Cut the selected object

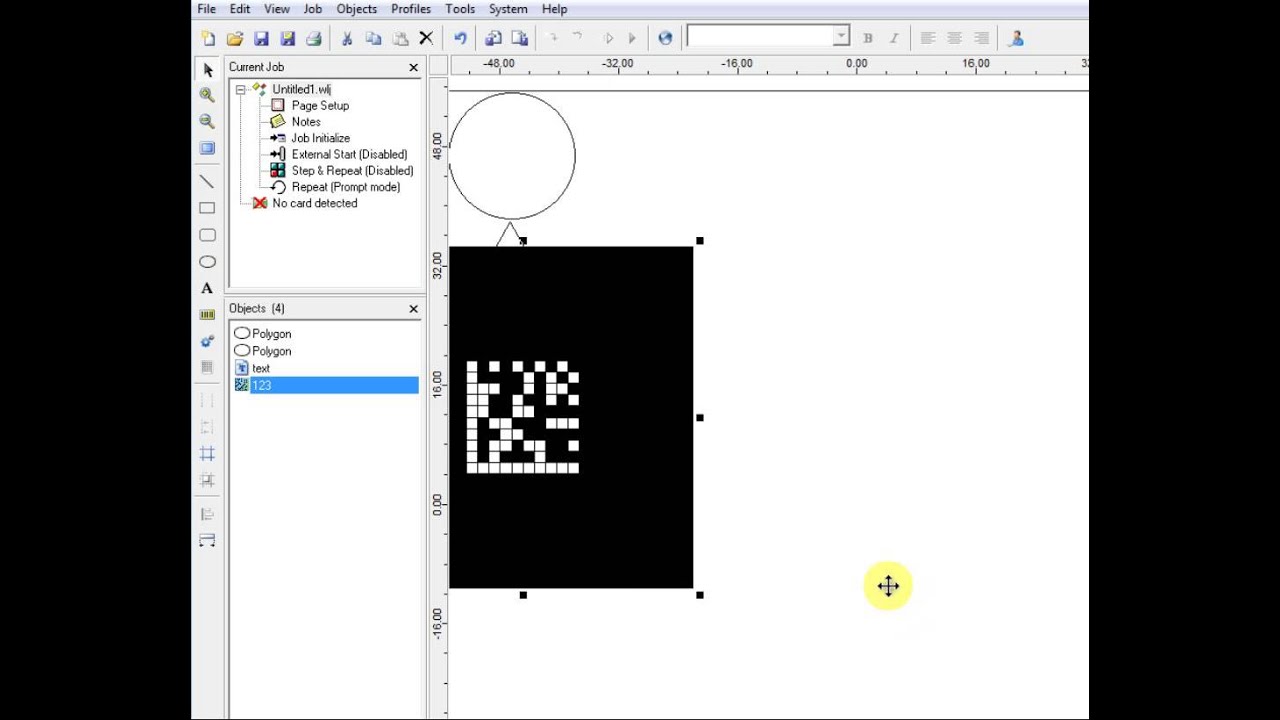point(347,38)
